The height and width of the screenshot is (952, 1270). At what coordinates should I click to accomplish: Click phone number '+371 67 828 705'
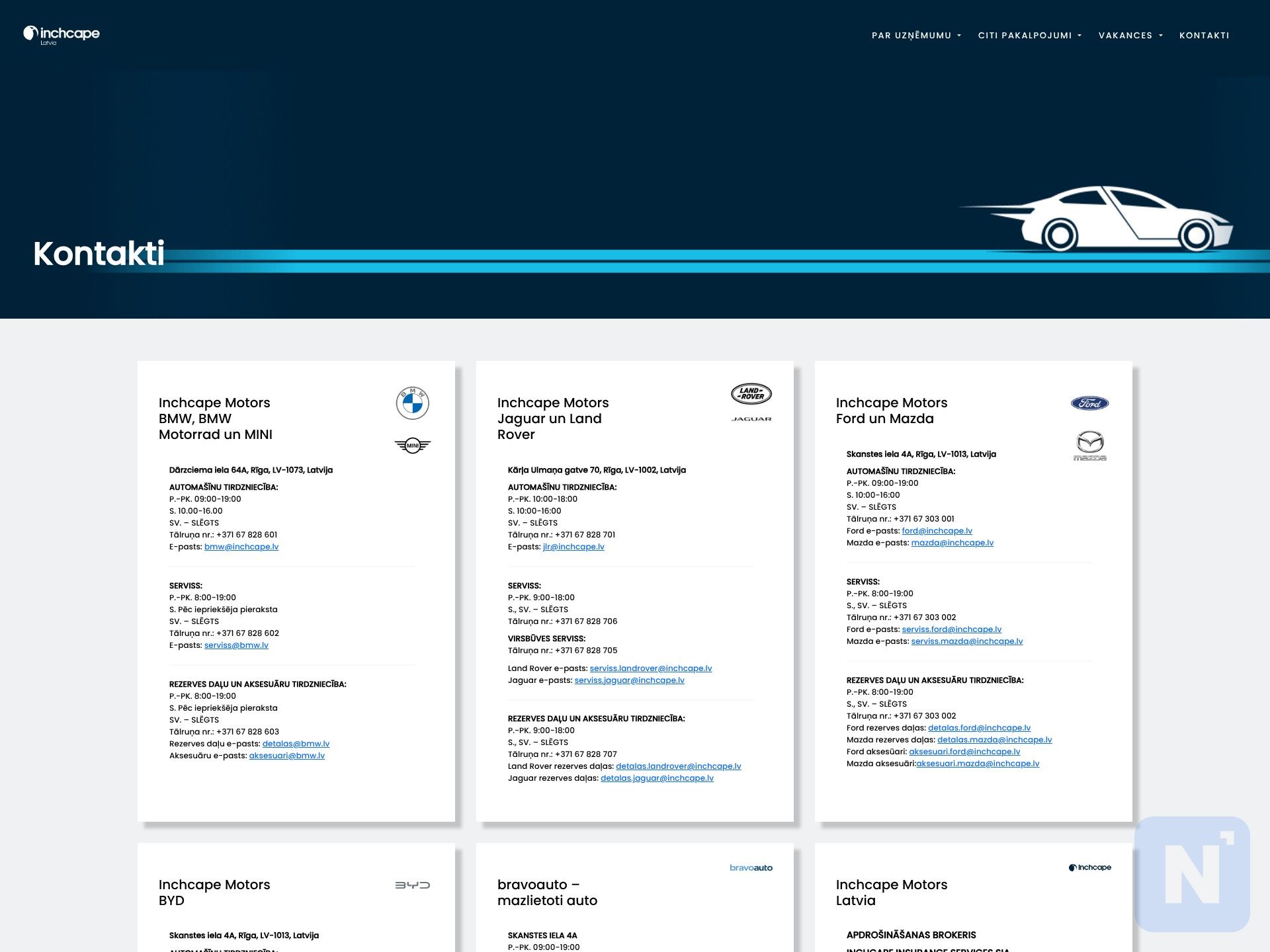[586, 651]
